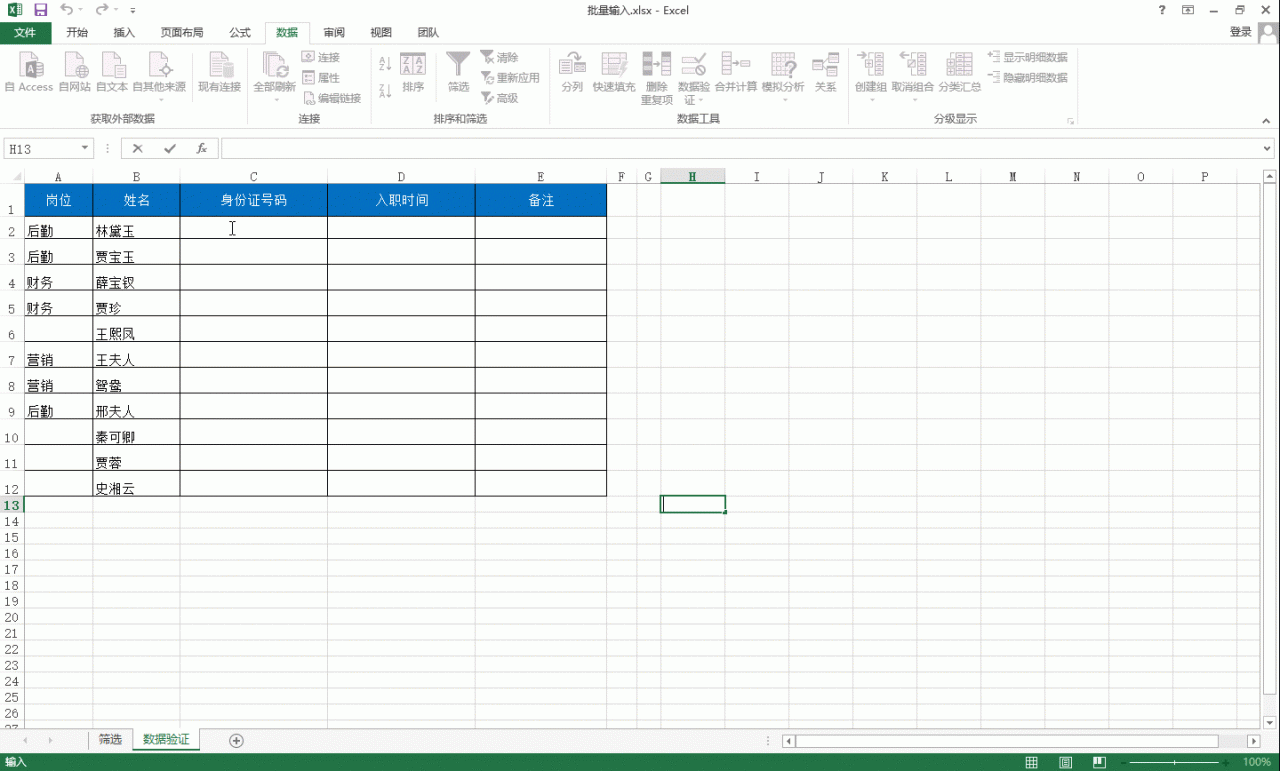Click the Ungroup (取消组合) icon
Screen dimensions: 1280x771
tap(912, 65)
